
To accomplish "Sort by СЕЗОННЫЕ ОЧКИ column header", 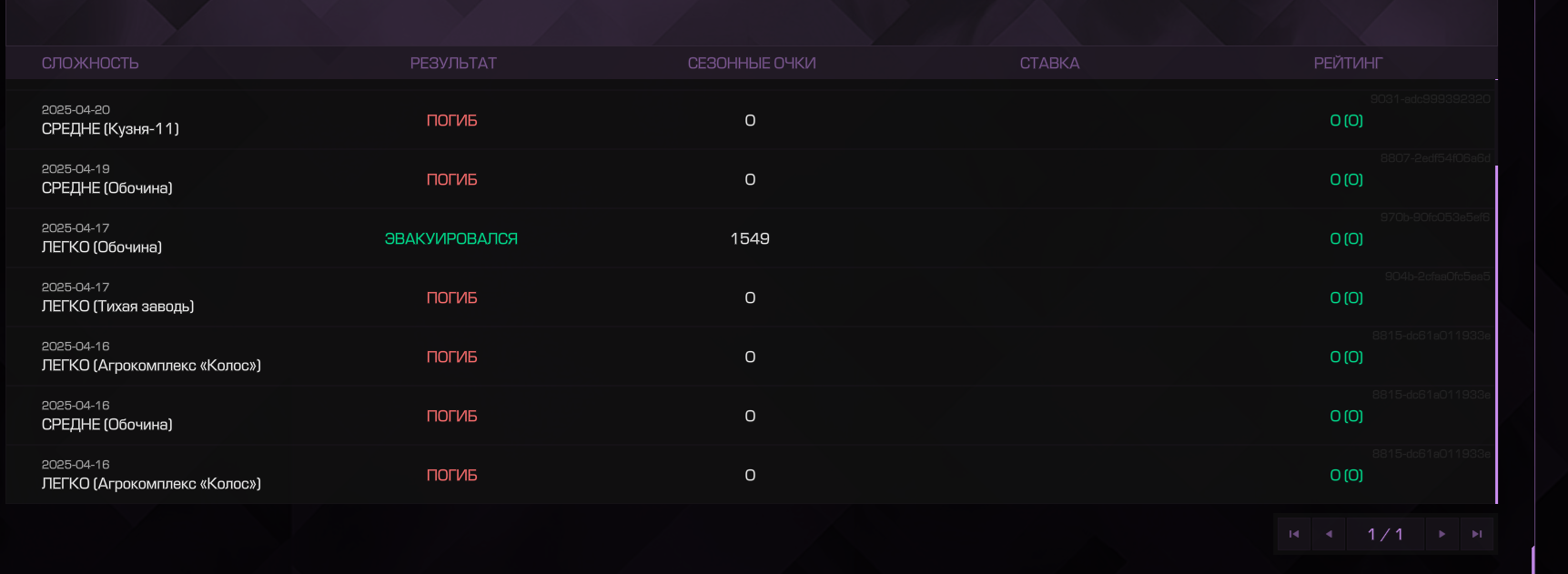I will coord(752,63).
